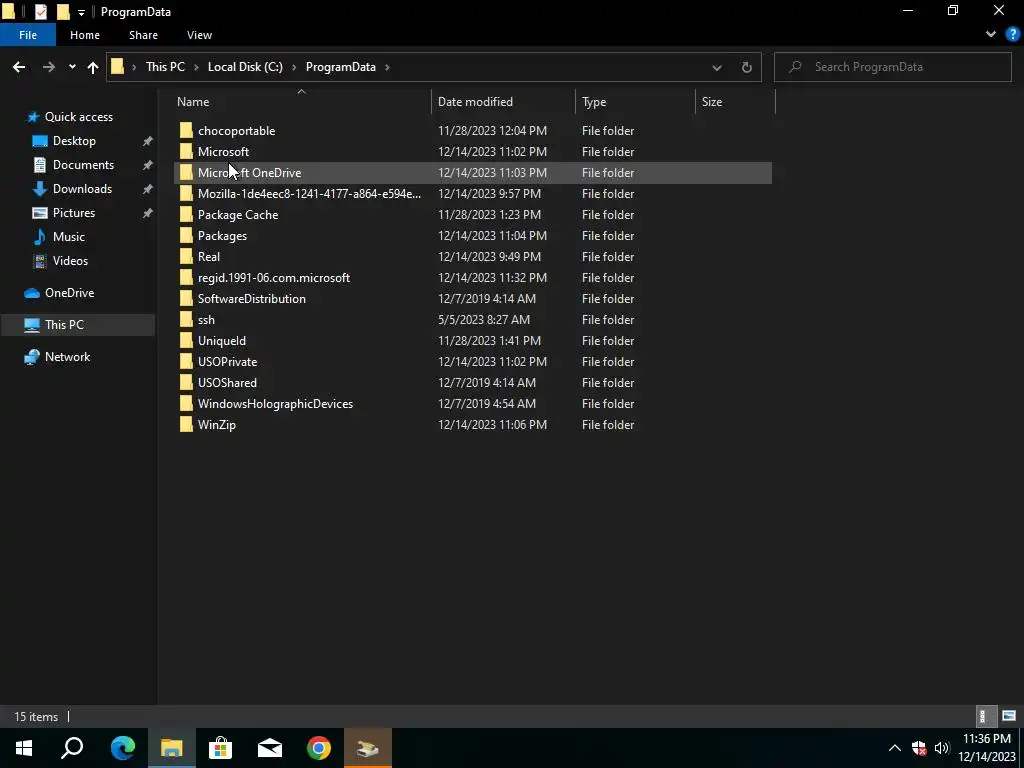Open Help with the question mark icon

click(x=1012, y=34)
